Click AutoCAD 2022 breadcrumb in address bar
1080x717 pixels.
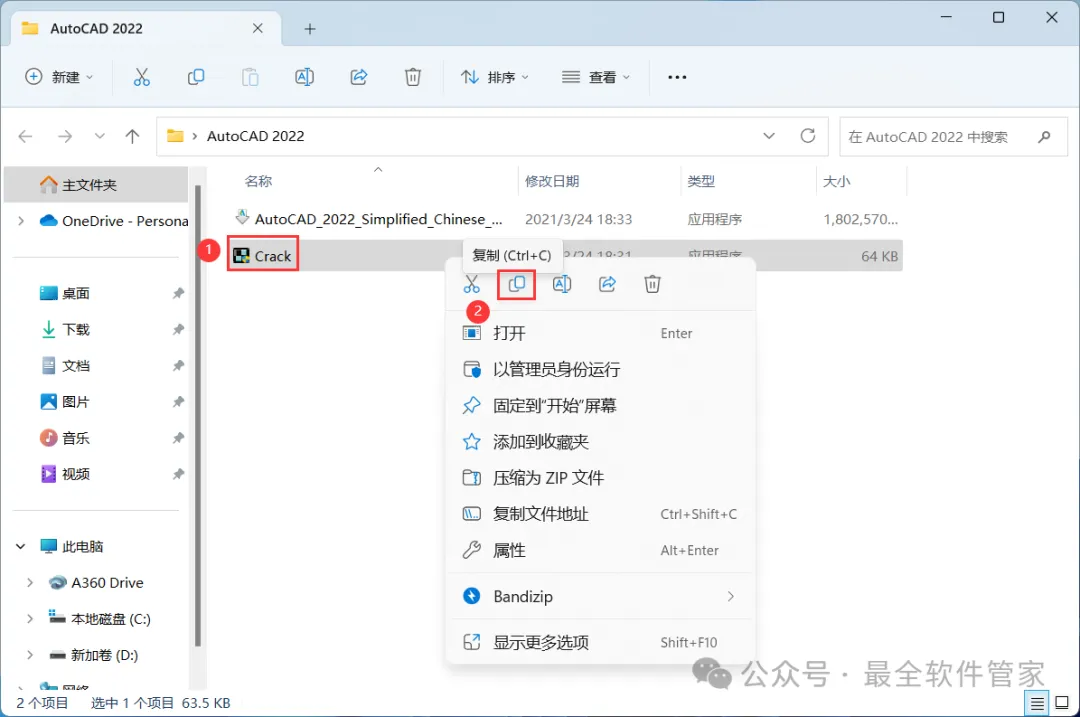(256, 136)
